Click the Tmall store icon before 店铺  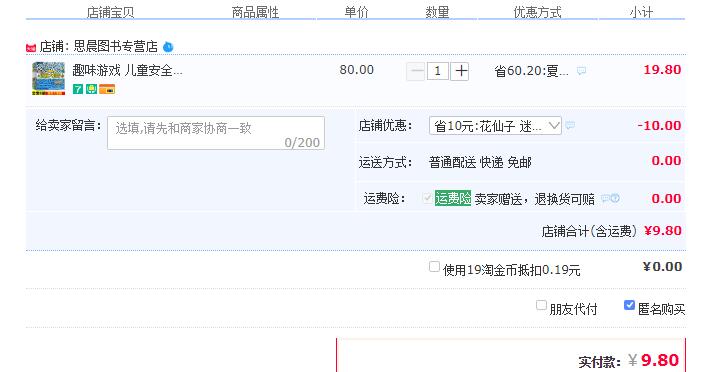[x=31, y=48]
